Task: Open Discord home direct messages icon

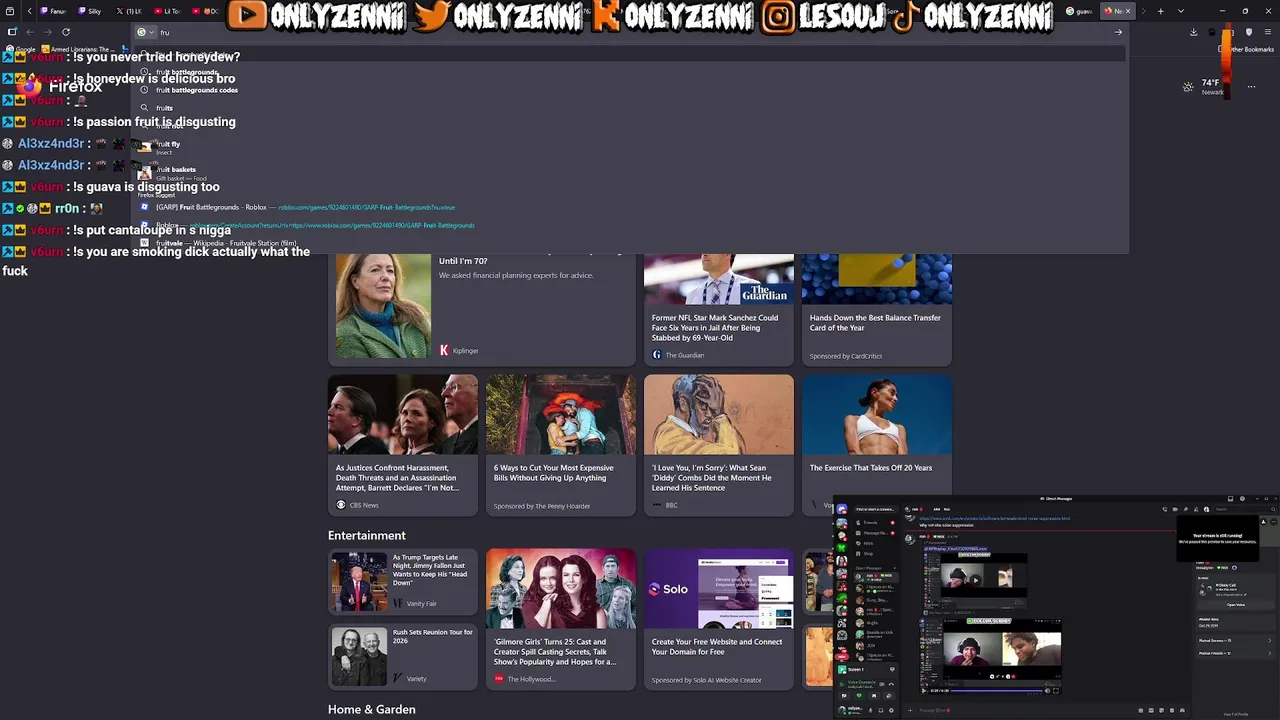Action: coord(842,509)
